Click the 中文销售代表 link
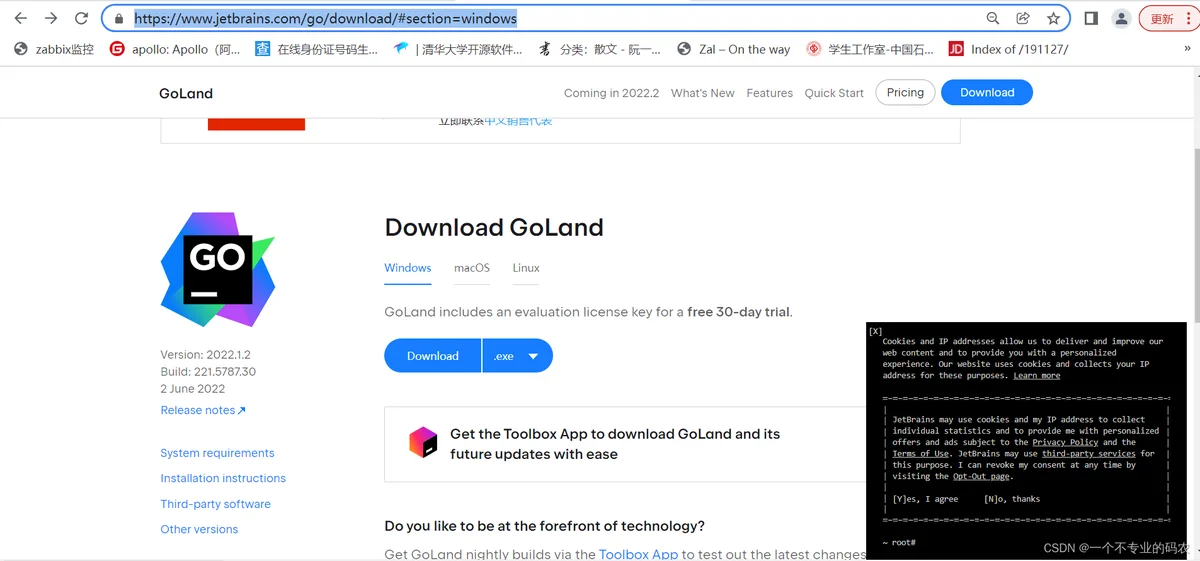1200x561 pixels. (x=518, y=121)
